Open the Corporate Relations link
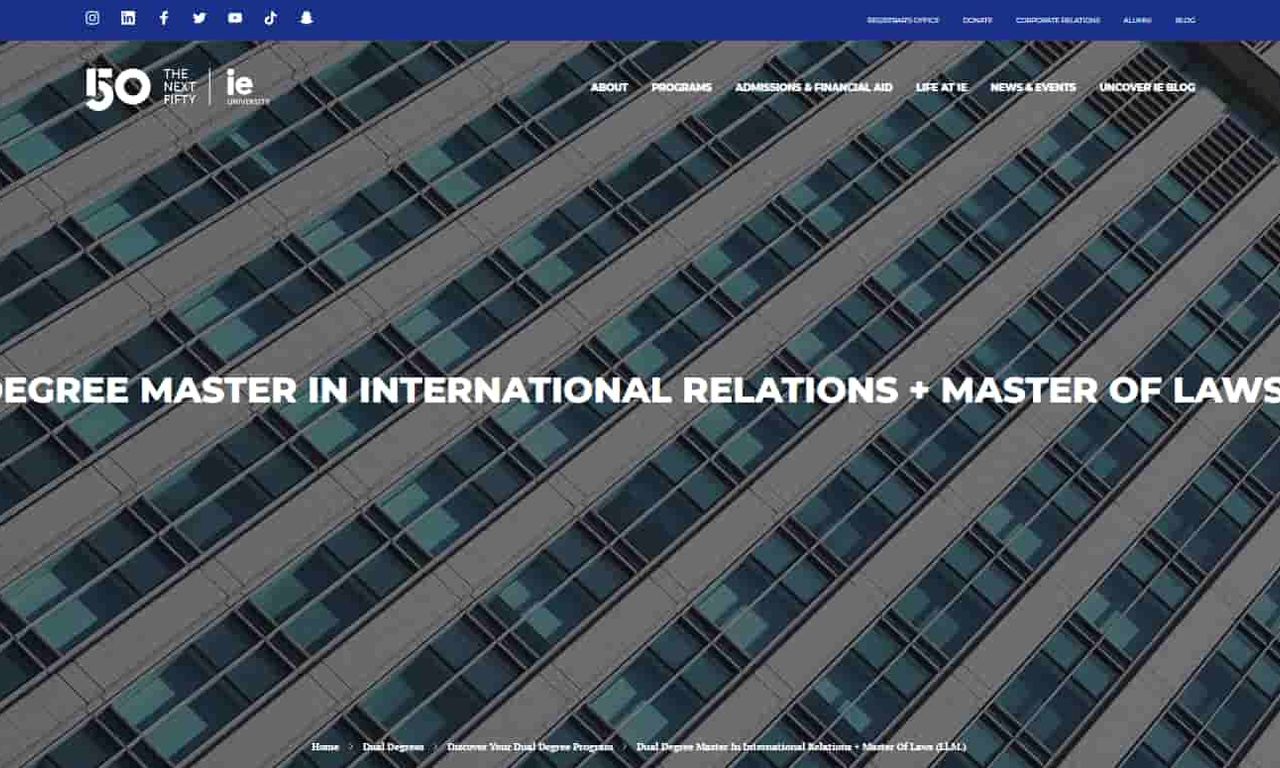Viewport: 1280px width, 768px height. (x=1058, y=20)
